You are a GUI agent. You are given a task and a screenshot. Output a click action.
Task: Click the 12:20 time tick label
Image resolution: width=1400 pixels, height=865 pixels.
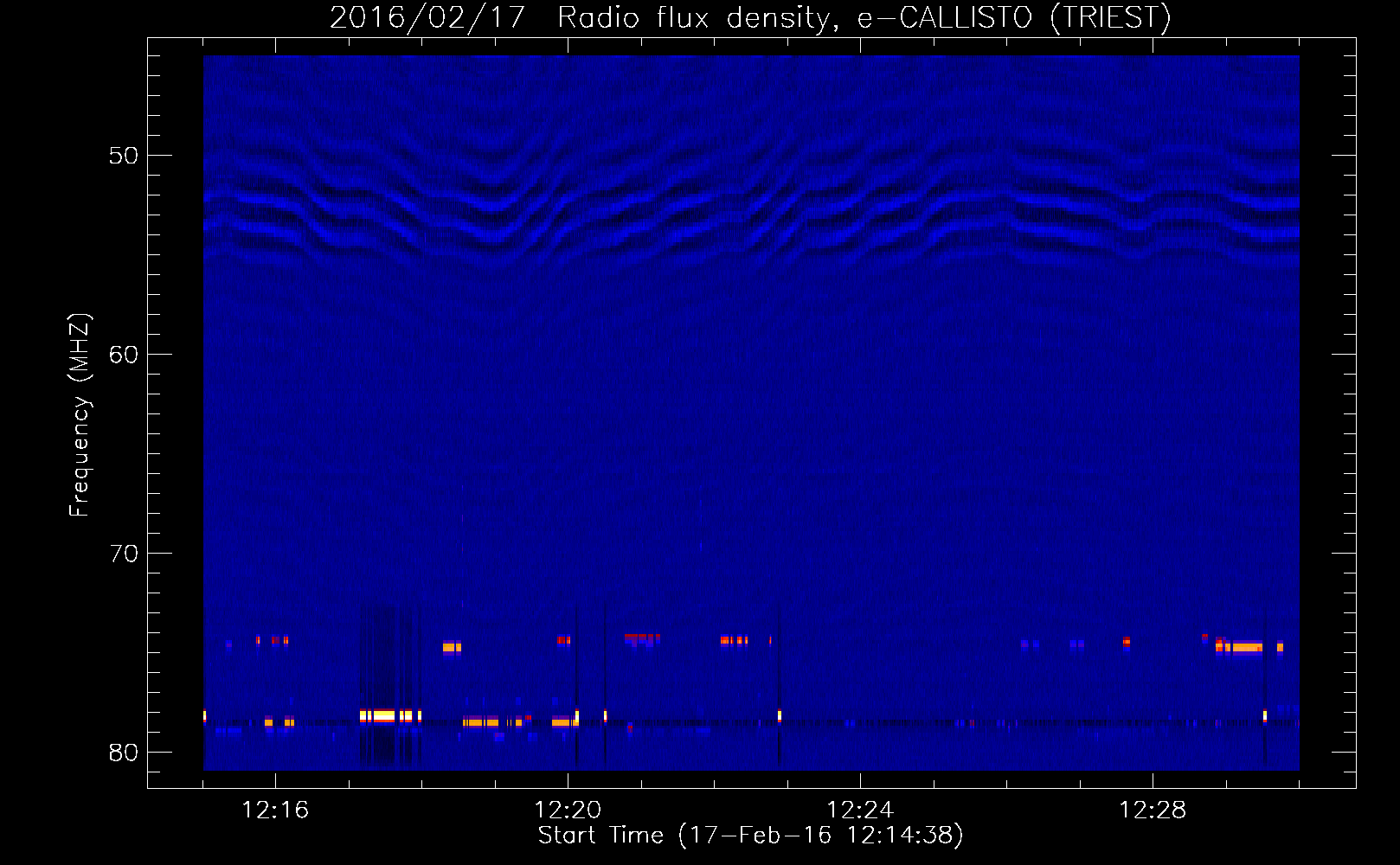pyautogui.click(x=568, y=810)
